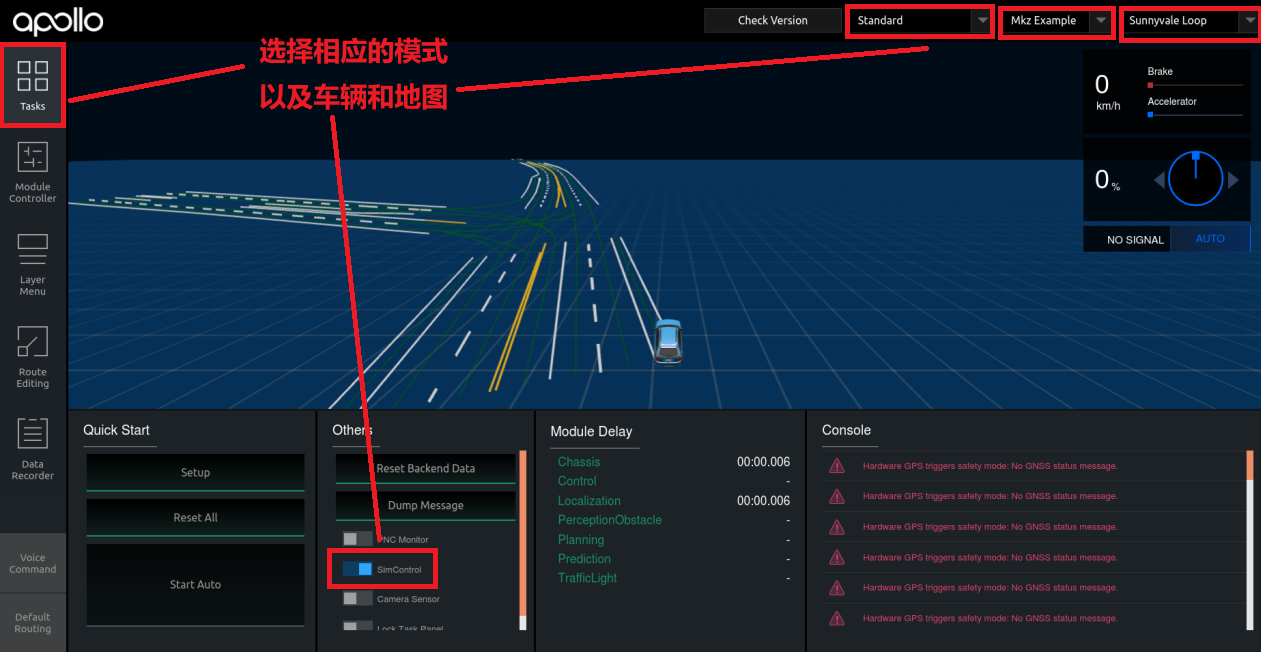This screenshot has height=652, width=1261.
Task: Disable the SimControl switch
Action: [357, 569]
